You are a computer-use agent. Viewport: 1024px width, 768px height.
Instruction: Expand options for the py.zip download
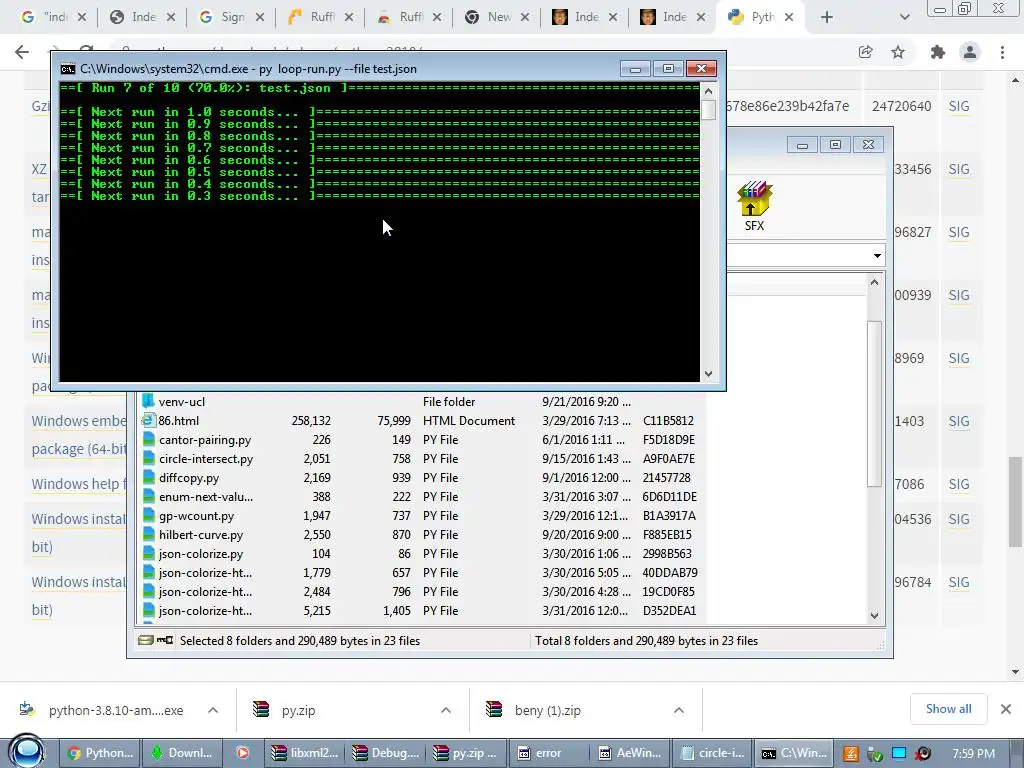coord(446,710)
